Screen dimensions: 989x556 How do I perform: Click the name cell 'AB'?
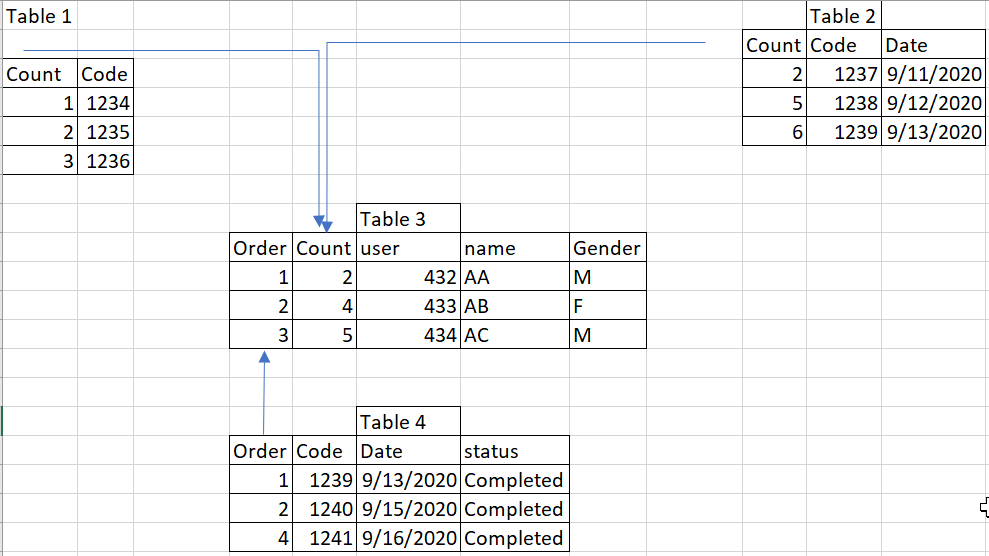(x=515, y=306)
